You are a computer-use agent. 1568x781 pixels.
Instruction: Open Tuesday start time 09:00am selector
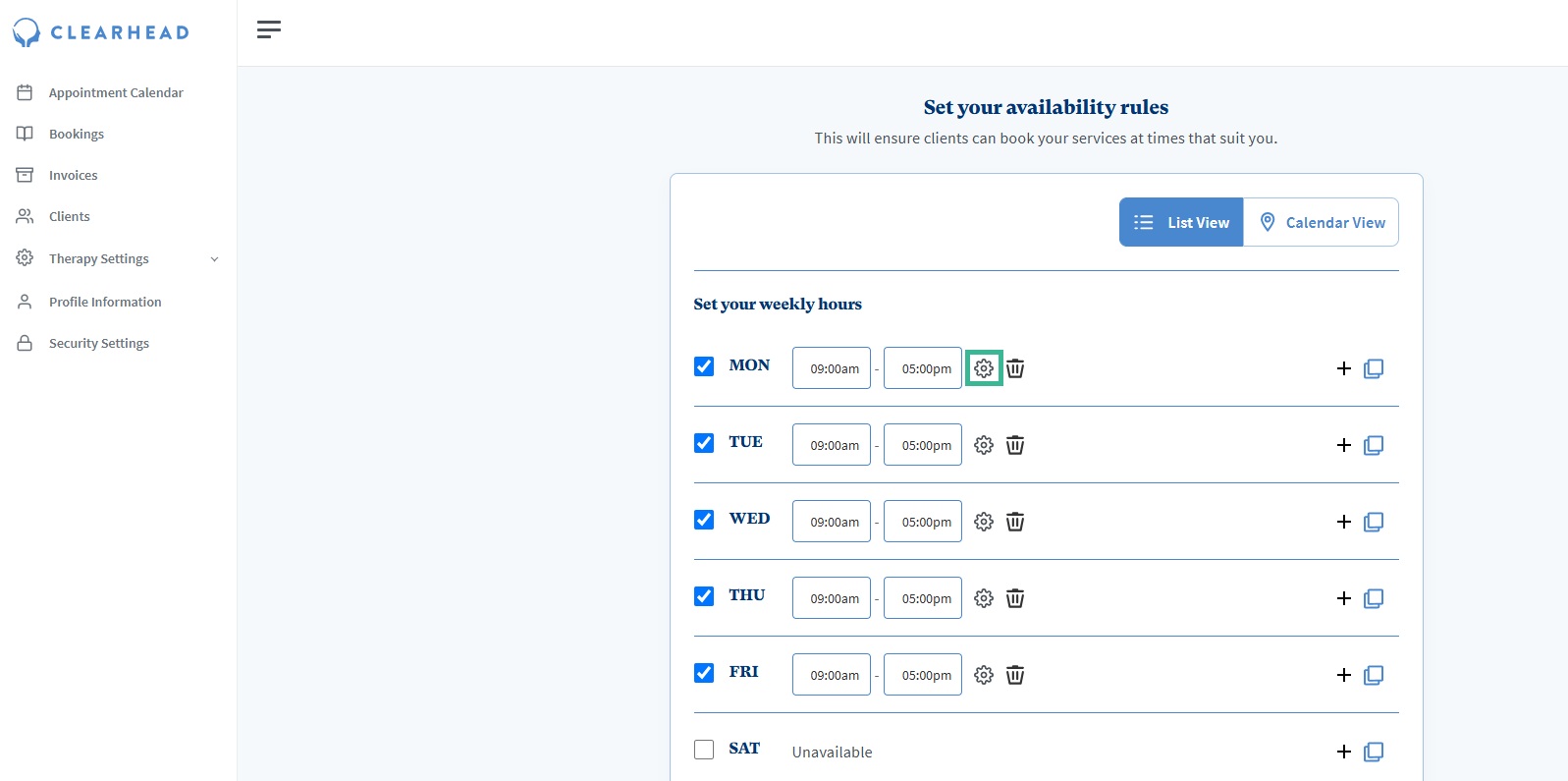tap(832, 445)
